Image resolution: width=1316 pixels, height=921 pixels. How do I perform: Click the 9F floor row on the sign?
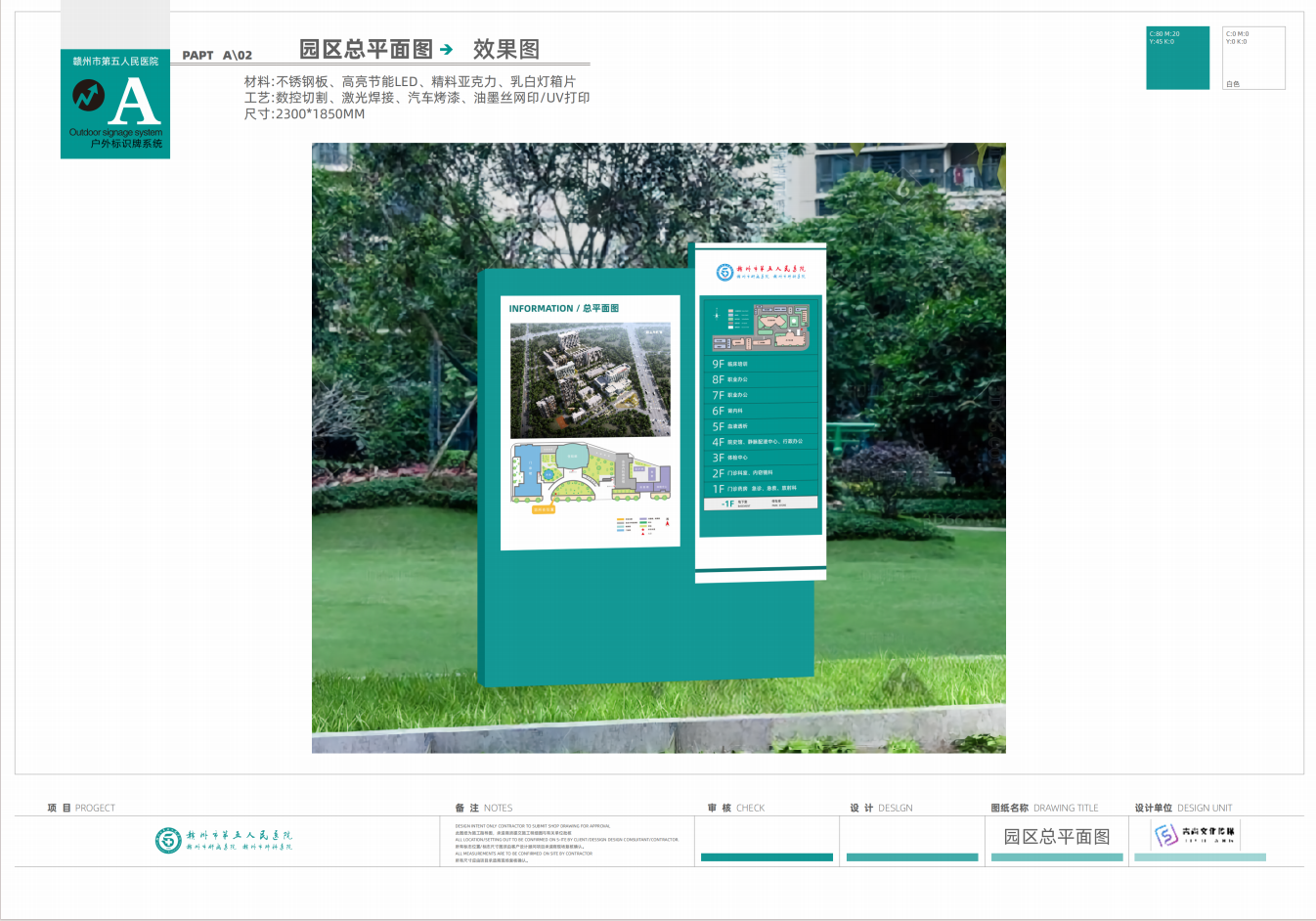[763, 364]
